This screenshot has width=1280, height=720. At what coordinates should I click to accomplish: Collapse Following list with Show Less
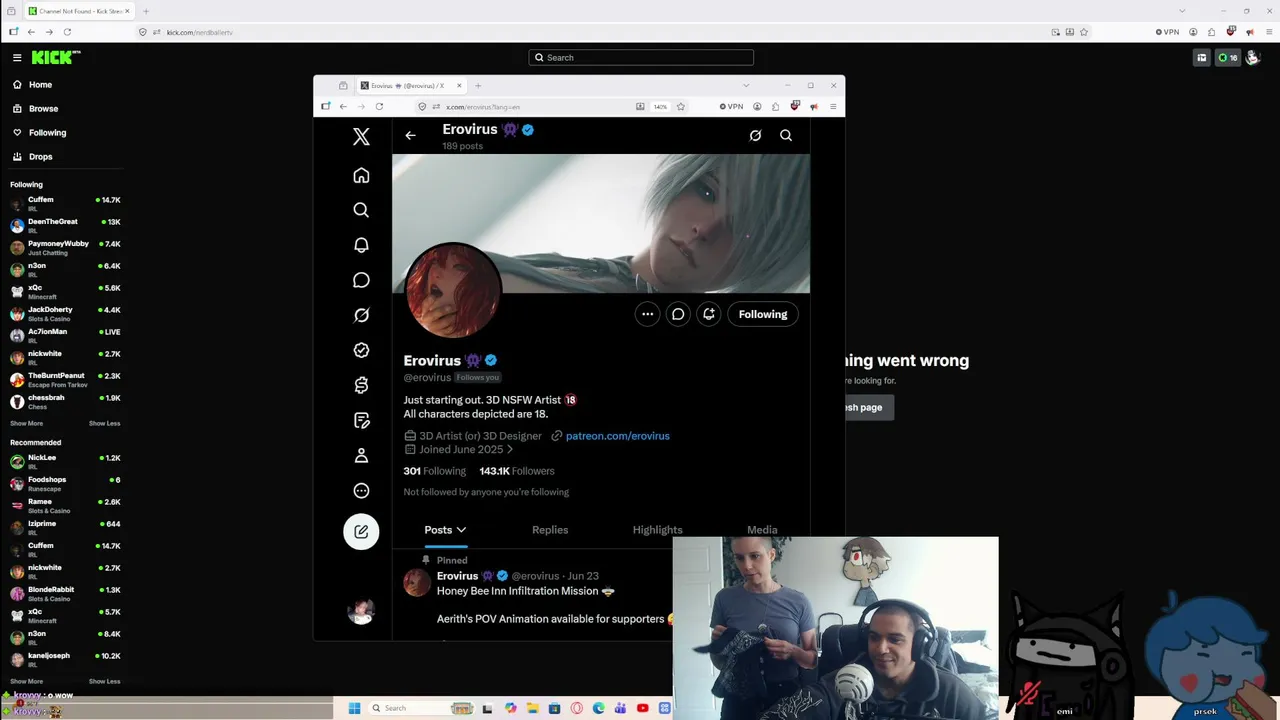tap(104, 423)
